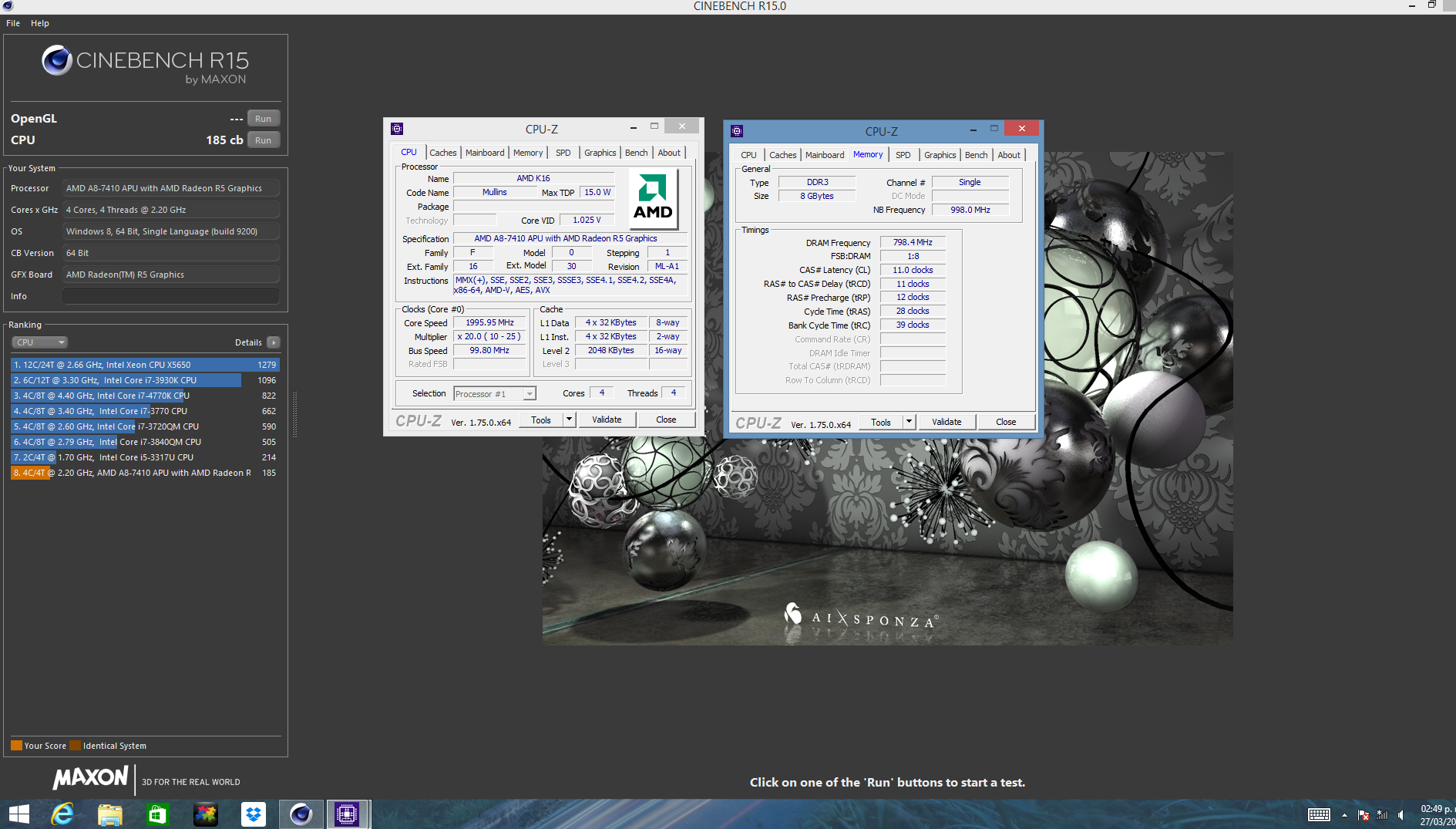Image resolution: width=1456 pixels, height=829 pixels.
Task: Open SPD tab in the right CPU-Z window
Action: coord(903,155)
